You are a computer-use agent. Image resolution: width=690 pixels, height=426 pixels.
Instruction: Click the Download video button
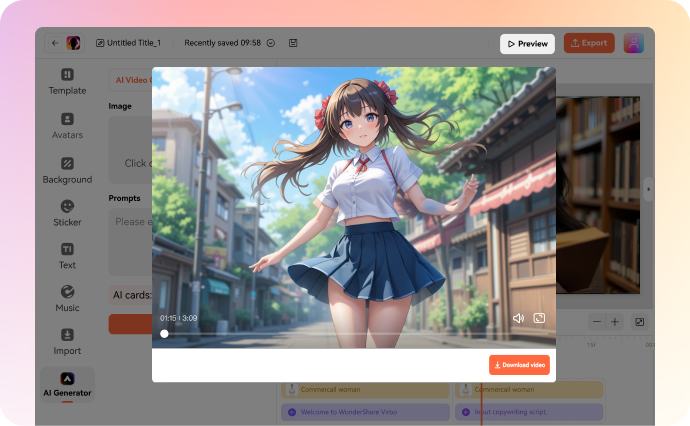click(519, 365)
